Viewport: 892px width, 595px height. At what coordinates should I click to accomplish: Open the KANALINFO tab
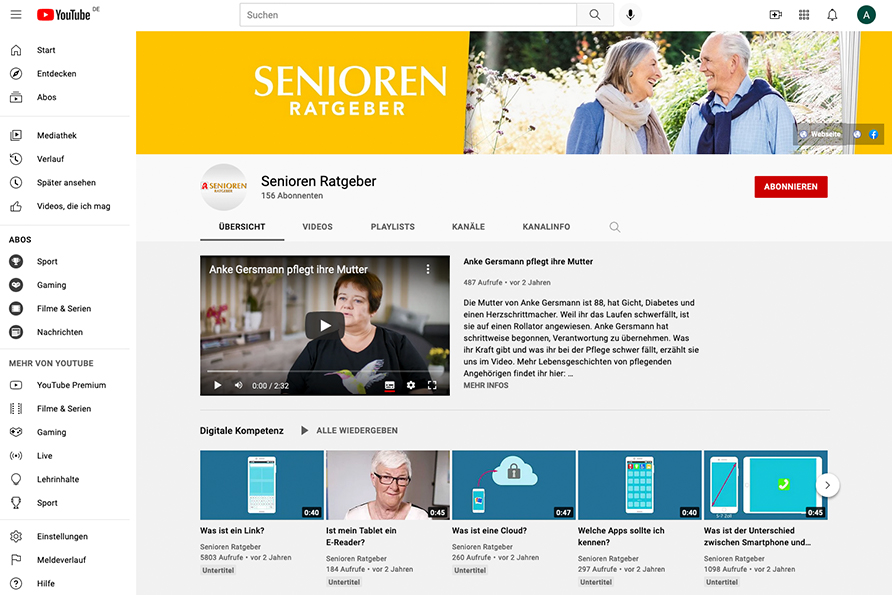coord(546,226)
